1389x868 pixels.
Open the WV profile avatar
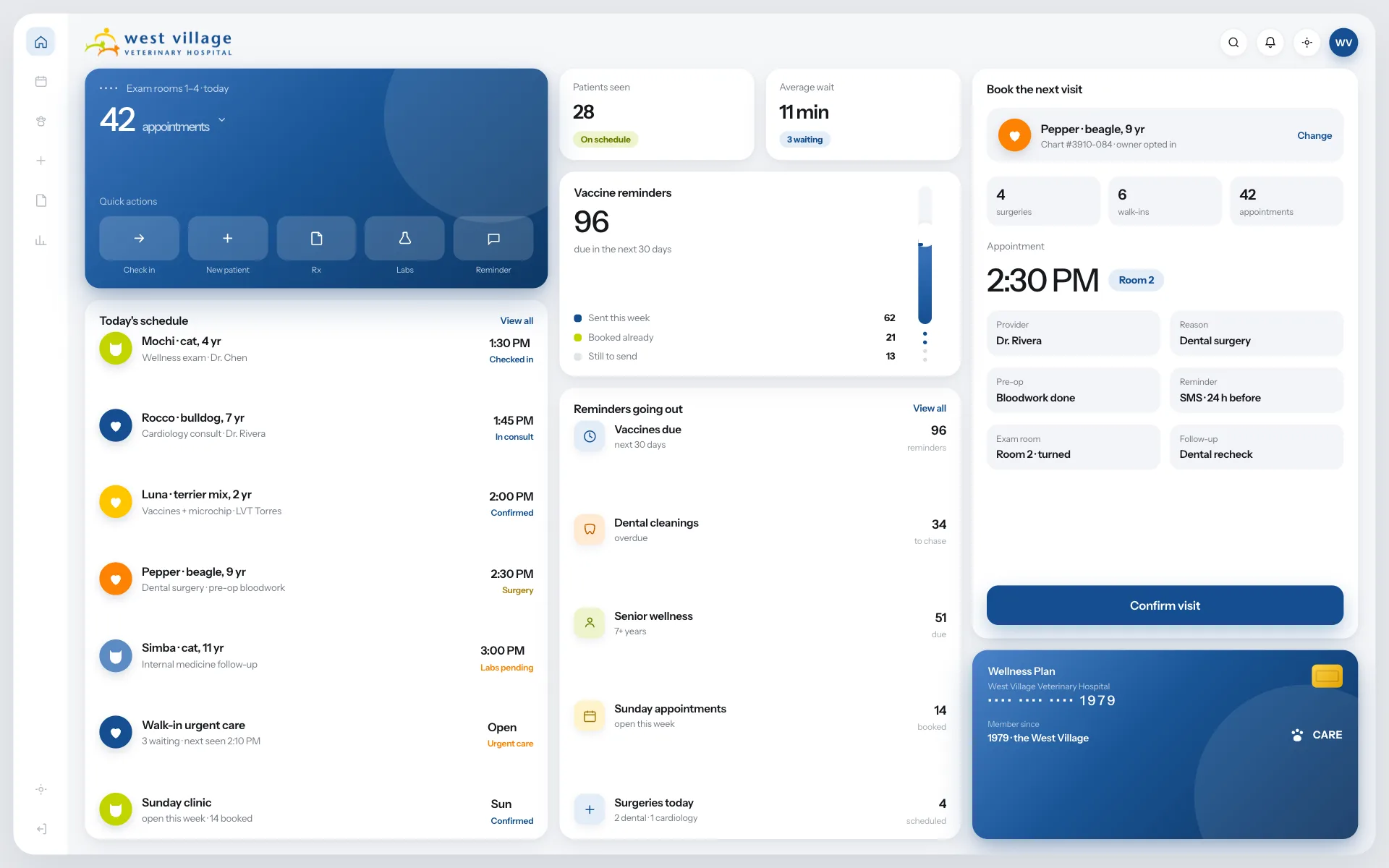[1343, 43]
